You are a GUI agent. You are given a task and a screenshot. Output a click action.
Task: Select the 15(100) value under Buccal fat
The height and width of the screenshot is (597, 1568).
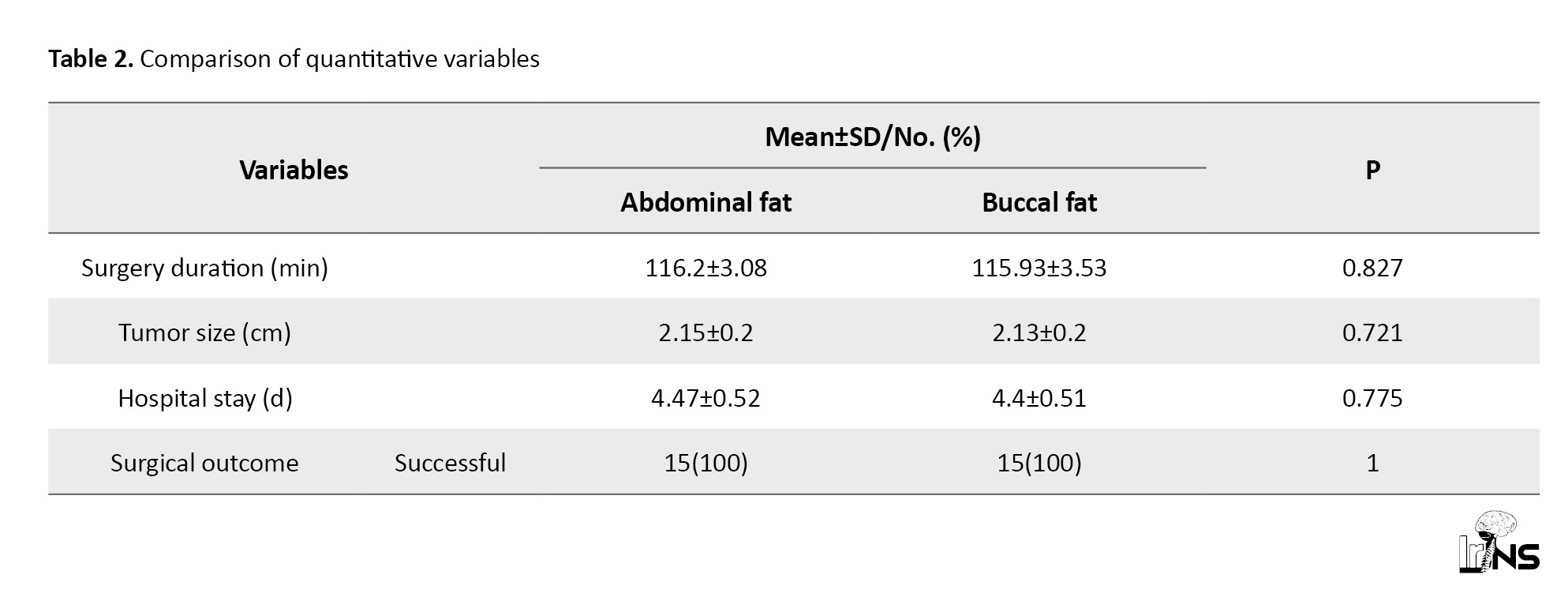[1039, 463]
